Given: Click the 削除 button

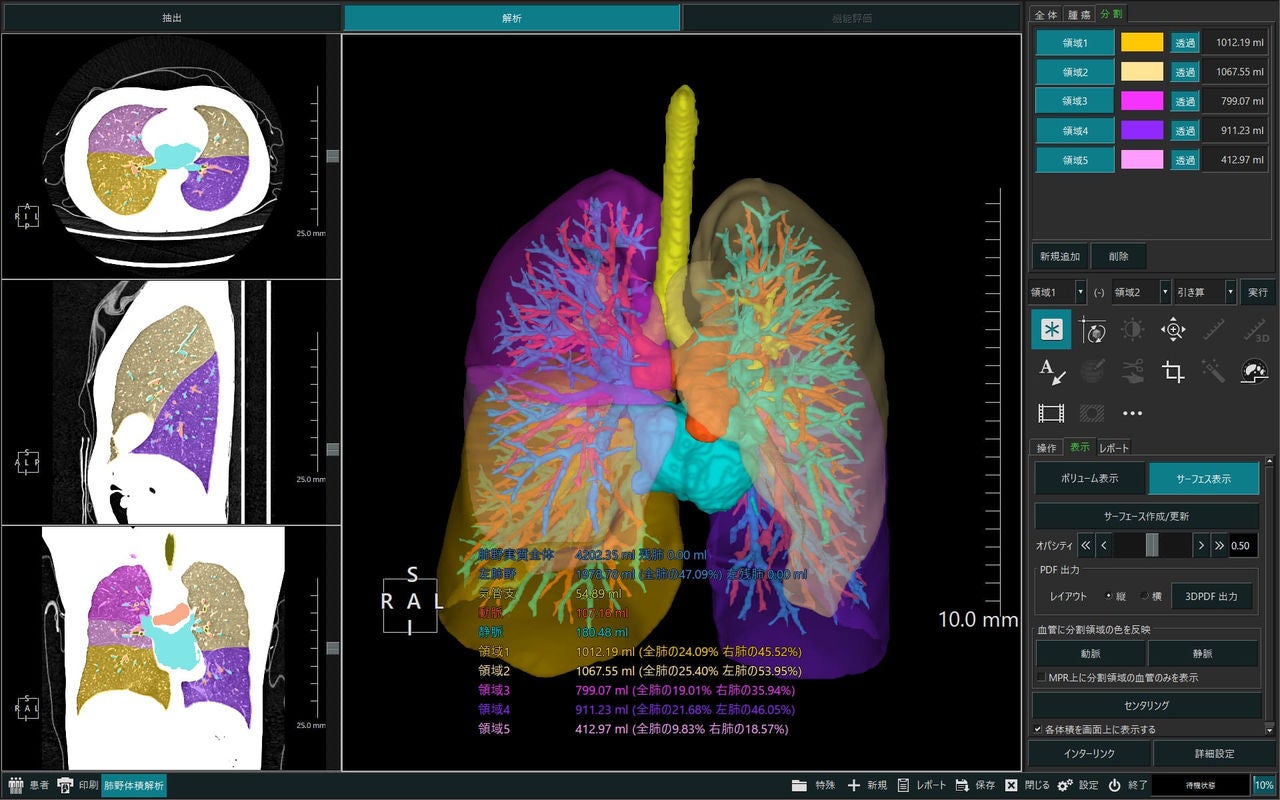Looking at the screenshot, I should pyautogui.click(x=1118, y=256).
